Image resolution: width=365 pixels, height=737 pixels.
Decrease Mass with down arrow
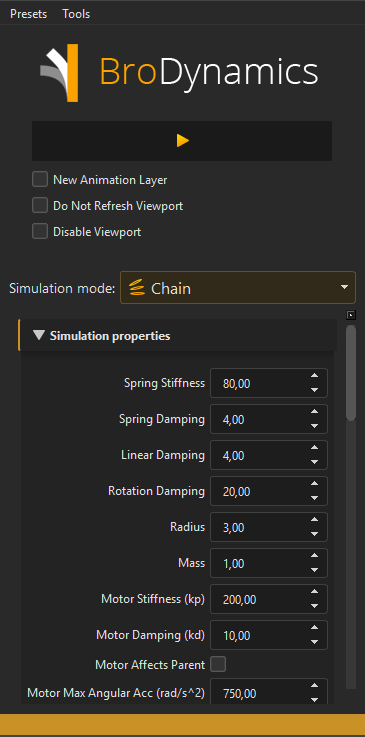315,570
